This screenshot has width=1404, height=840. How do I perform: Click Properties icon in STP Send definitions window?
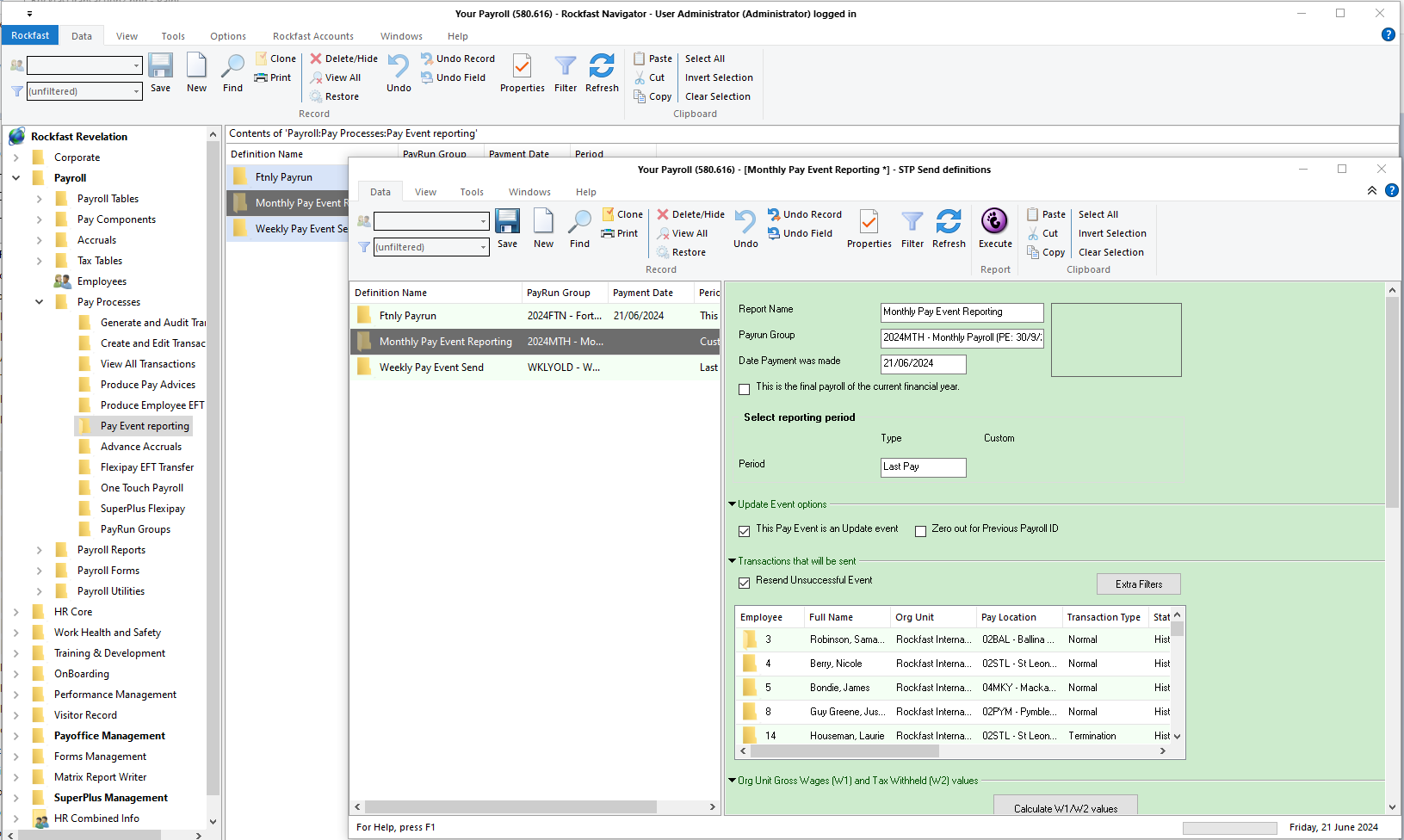(x=869, y=229)
